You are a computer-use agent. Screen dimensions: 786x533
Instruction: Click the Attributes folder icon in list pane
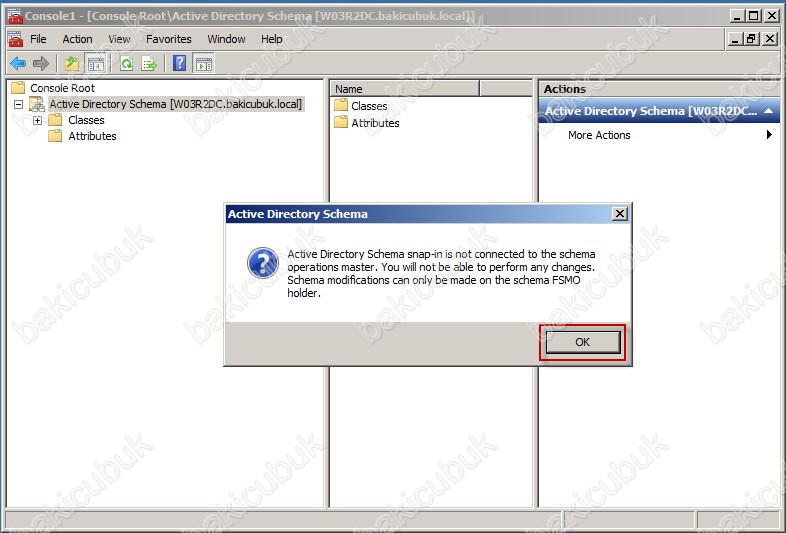pos(341,122)
